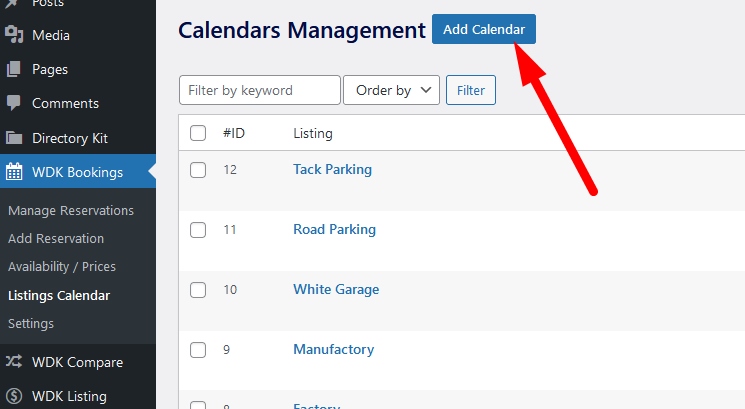Viewport: 745px width, 409px height.
Task: Click the Comments speech bubble icon
Action: tap(14, 103)
